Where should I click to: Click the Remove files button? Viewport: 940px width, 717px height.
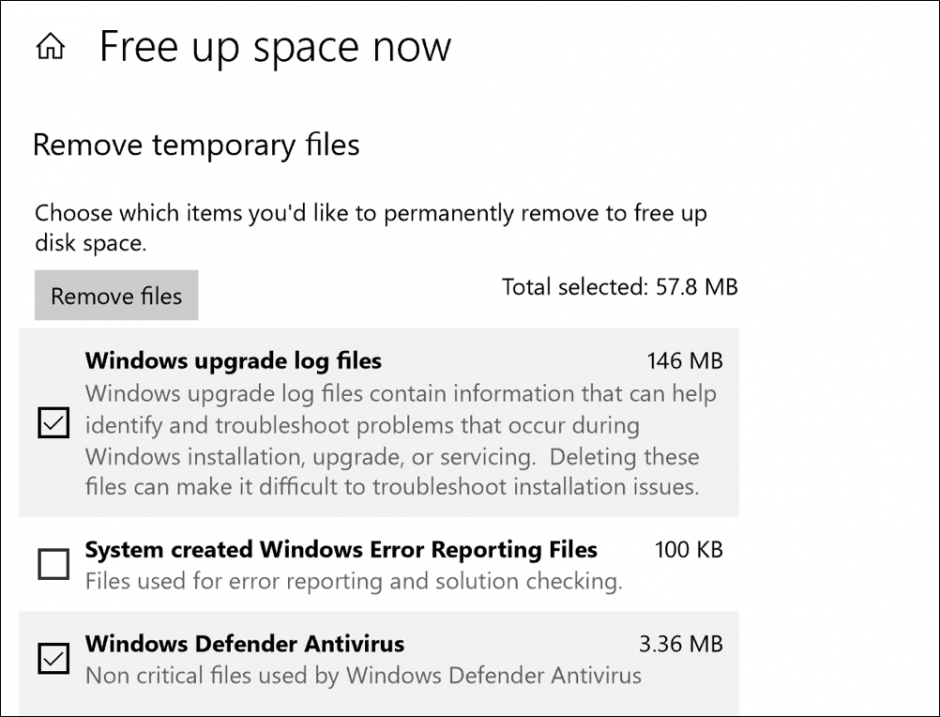(x=115, y=295)
